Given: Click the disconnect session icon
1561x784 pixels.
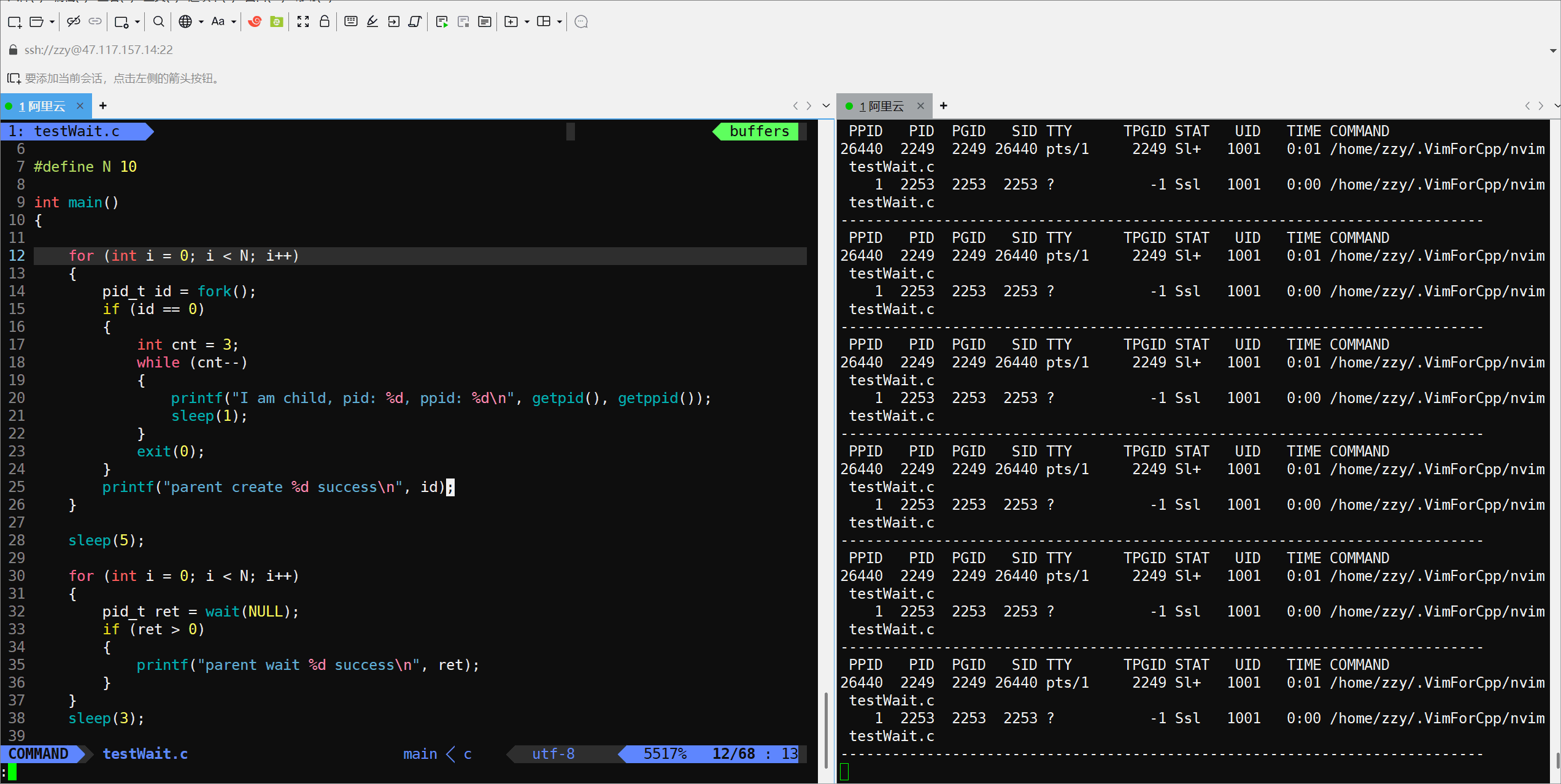Looking at the screenshot, I should [74, 22].
